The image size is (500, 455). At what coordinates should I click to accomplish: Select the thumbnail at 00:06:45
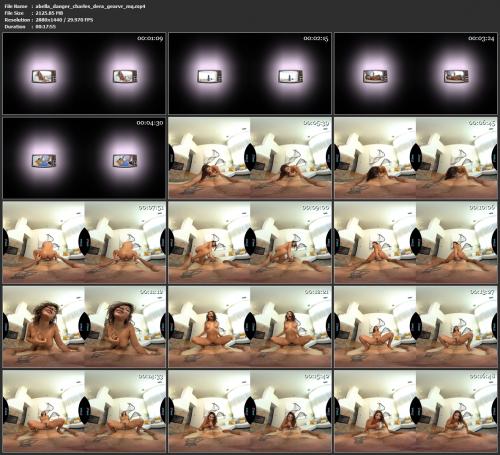(x=416, y=158)
